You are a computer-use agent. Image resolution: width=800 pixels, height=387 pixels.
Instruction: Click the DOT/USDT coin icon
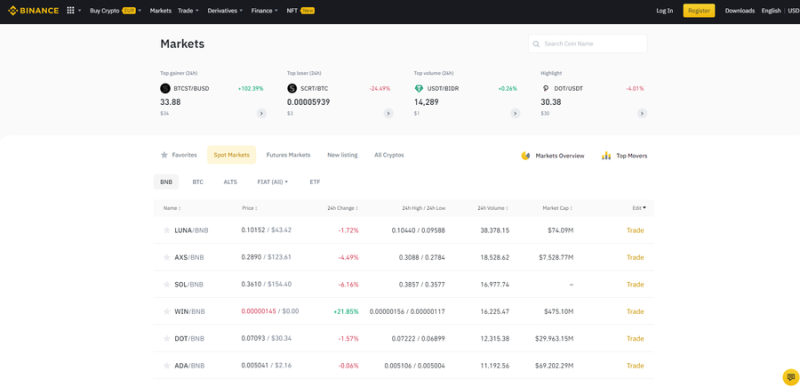[545, 88]
